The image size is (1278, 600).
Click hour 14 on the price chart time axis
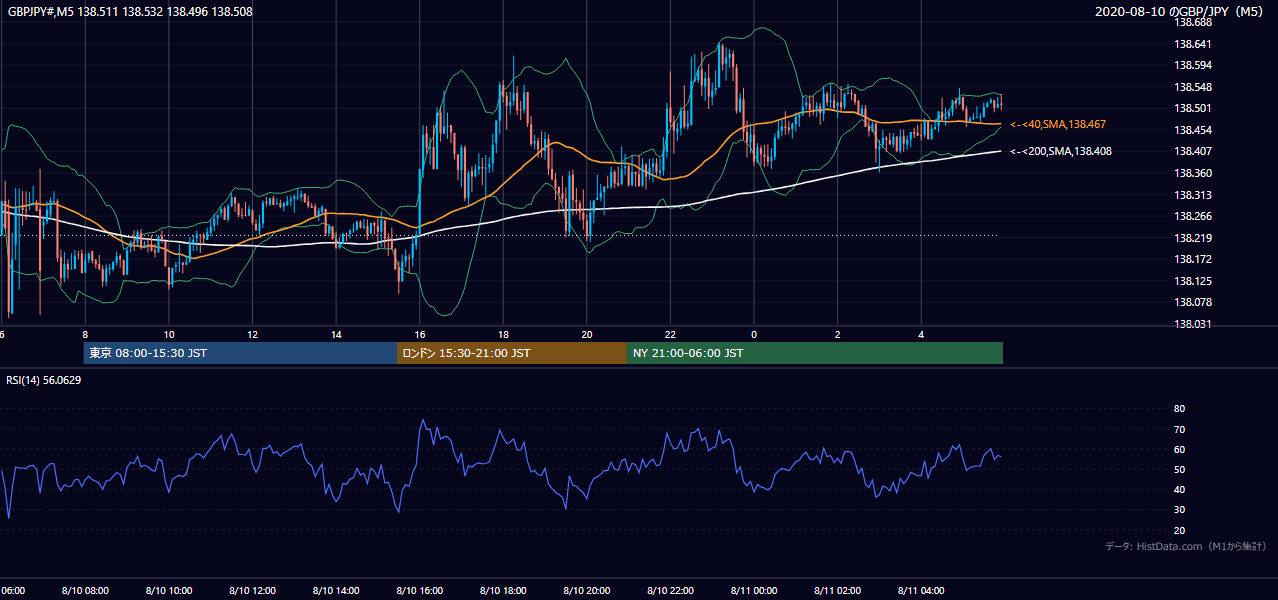click(x=336, y=334)
